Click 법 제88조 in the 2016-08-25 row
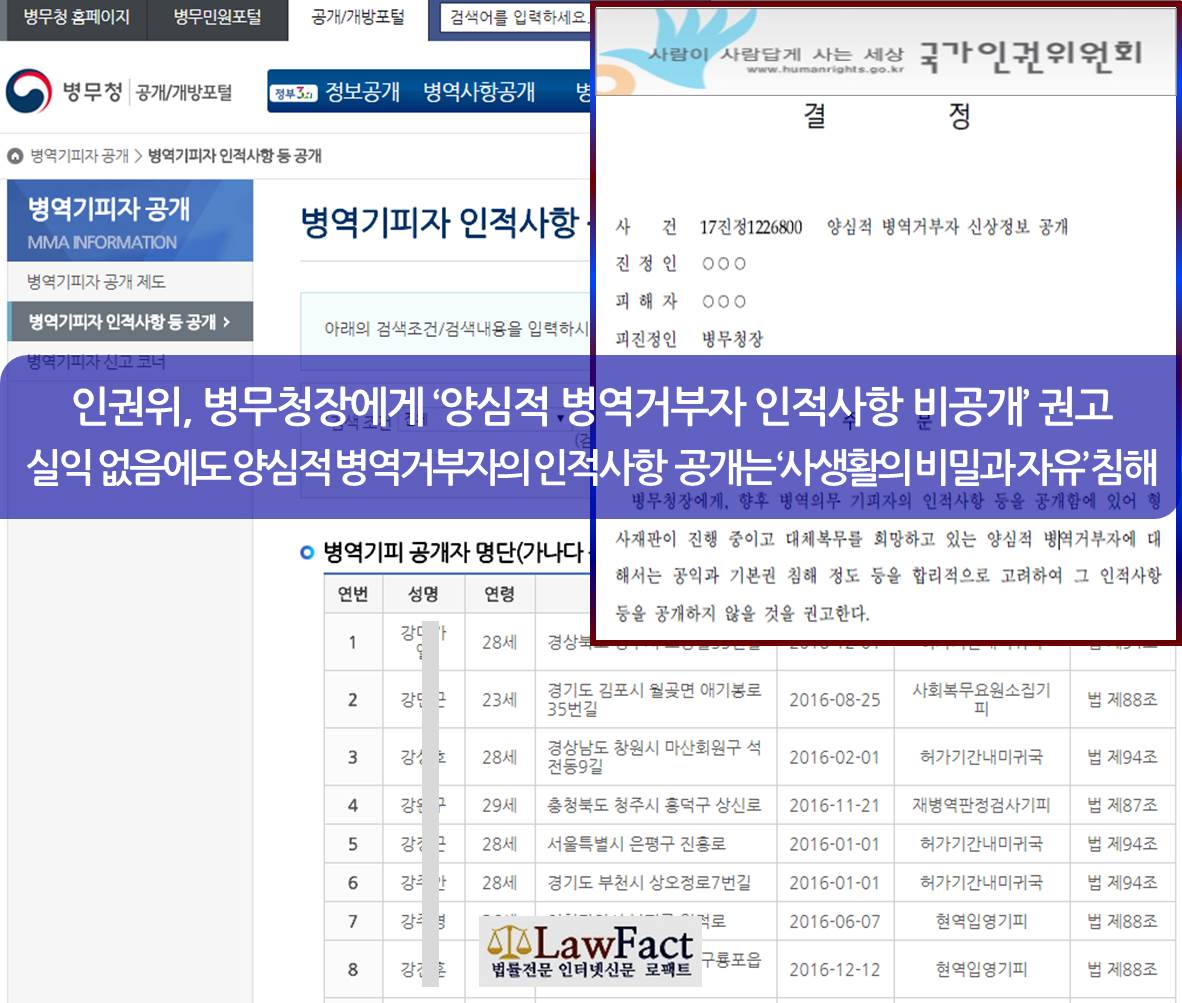The image size is (1182, 1003). [1122, 700]
